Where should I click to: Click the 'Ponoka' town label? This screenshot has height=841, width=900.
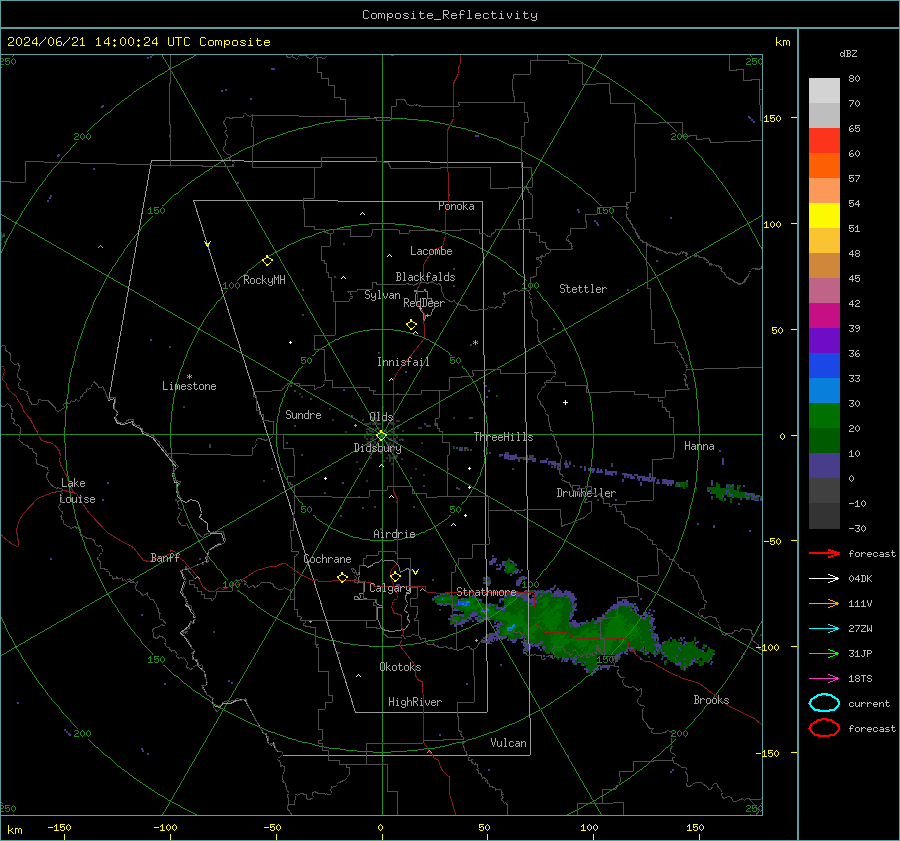[456, 206]
